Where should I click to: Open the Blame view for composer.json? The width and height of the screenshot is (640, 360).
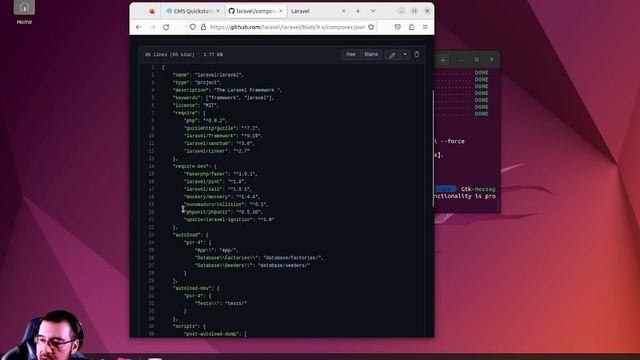[x=371, y=54]
